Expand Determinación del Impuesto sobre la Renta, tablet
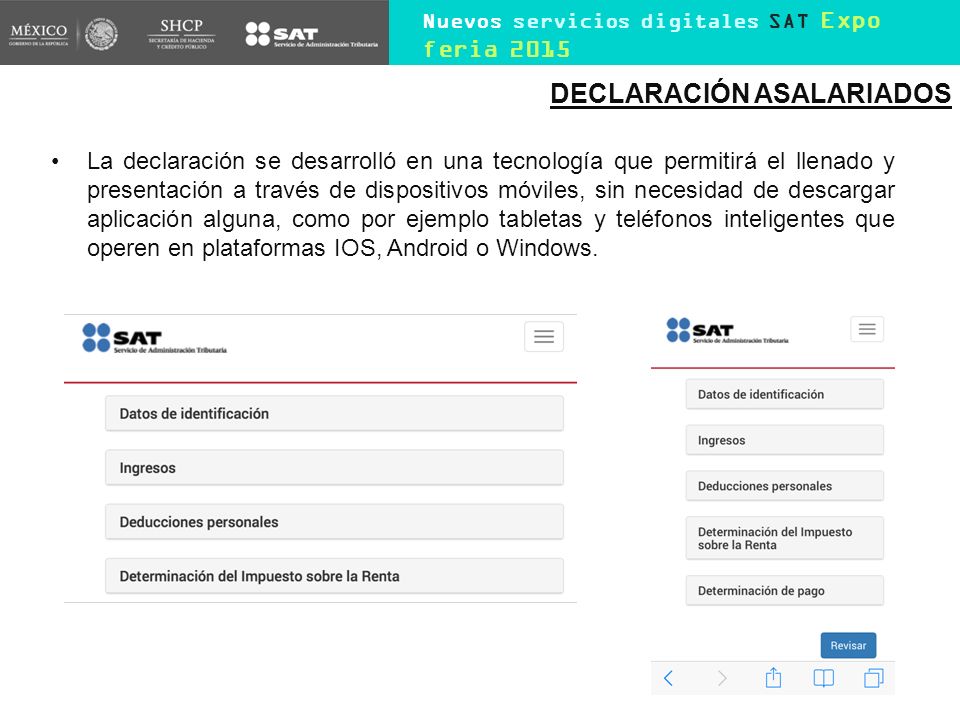The width and height of the screenshot is (960, 720). 334,576
